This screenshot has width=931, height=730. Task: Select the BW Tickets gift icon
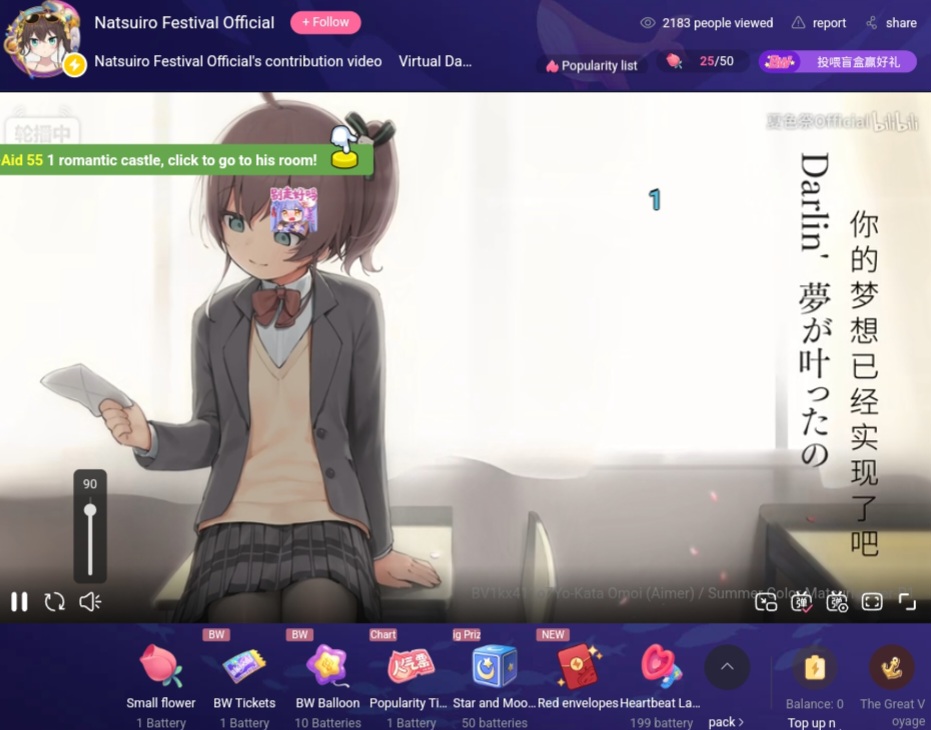(x=244, y=666)
